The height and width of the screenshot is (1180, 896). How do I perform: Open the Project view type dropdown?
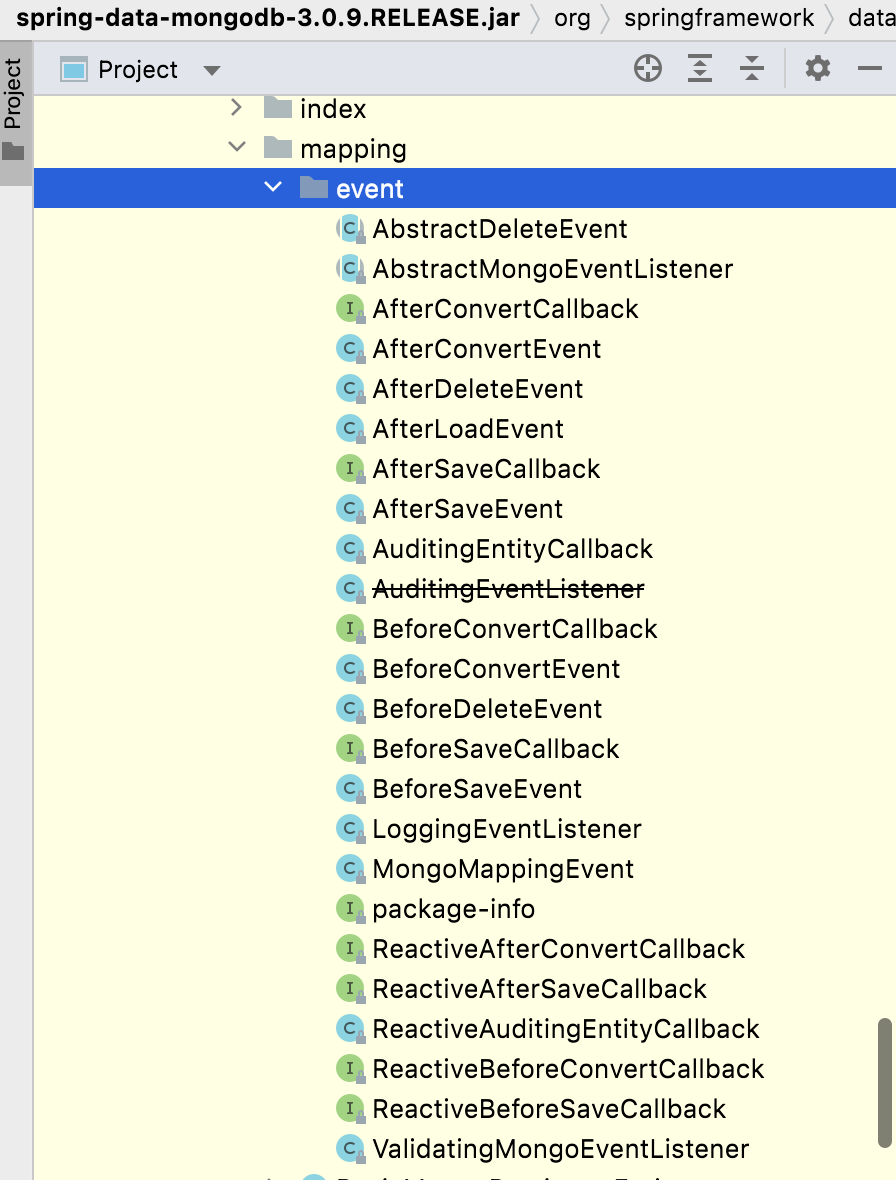tap(212, 71)
